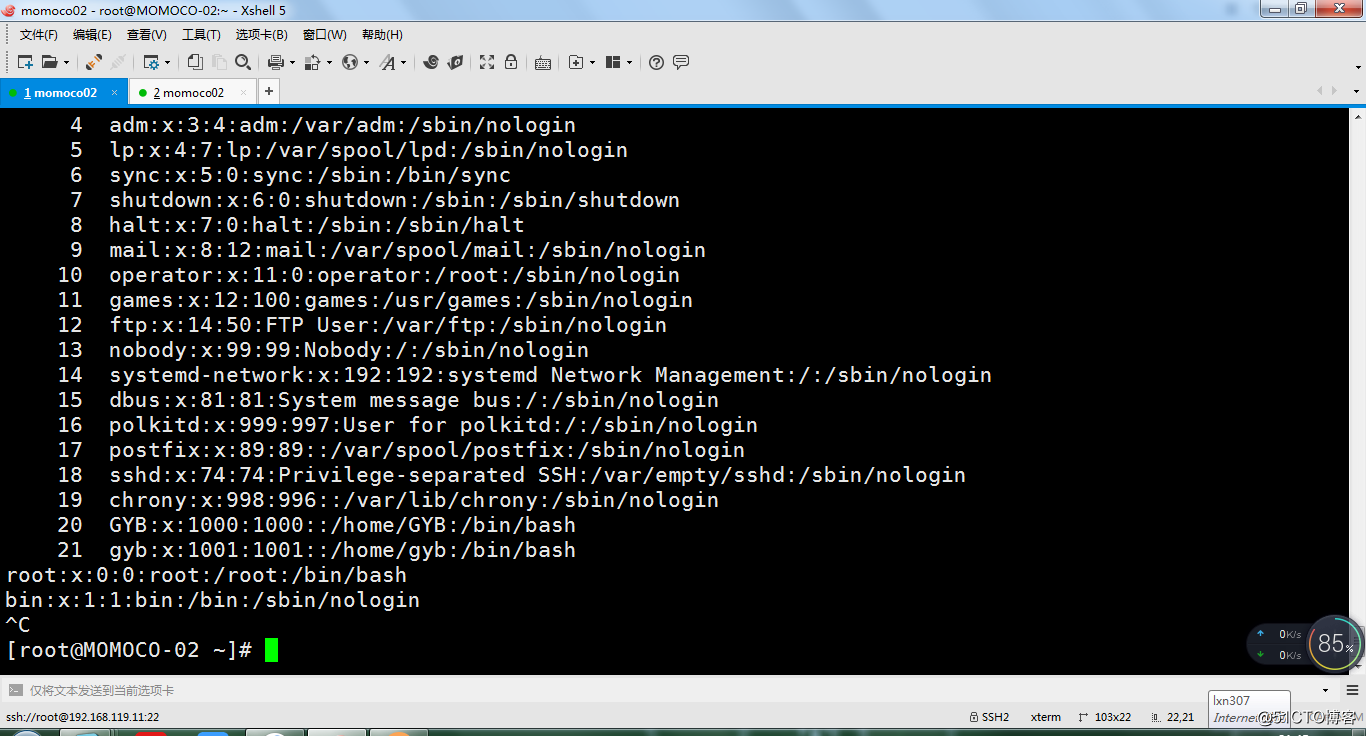
Task: Open the 选项卡(B) menu
Action: (261, 35)
